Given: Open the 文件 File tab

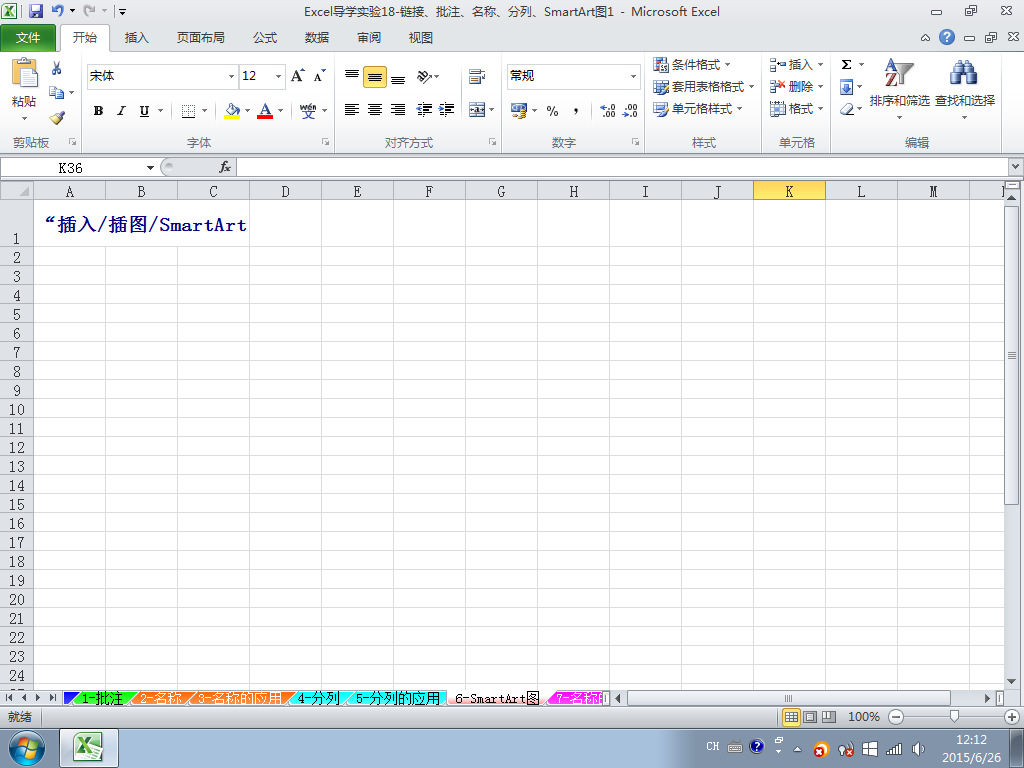Looking at the screenshot, I should click(28, 38).
